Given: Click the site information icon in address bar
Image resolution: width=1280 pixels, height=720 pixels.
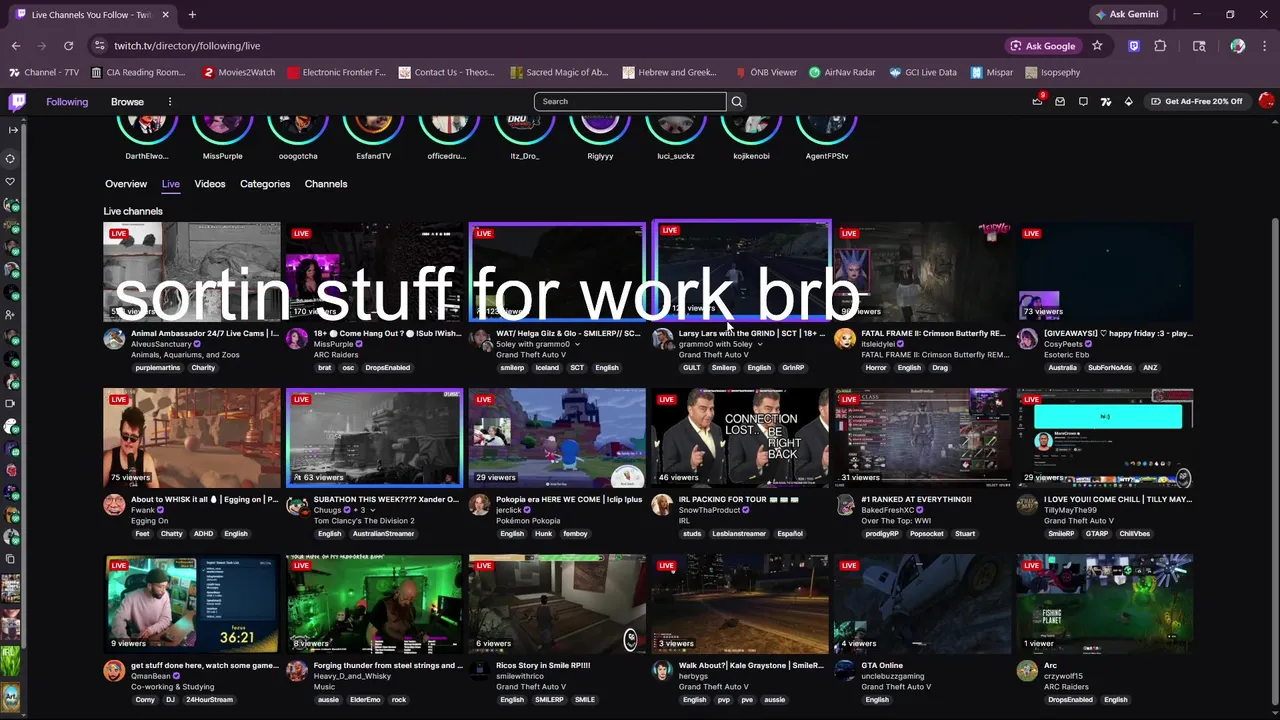Looking at the screenshot, I should [98, 45].
